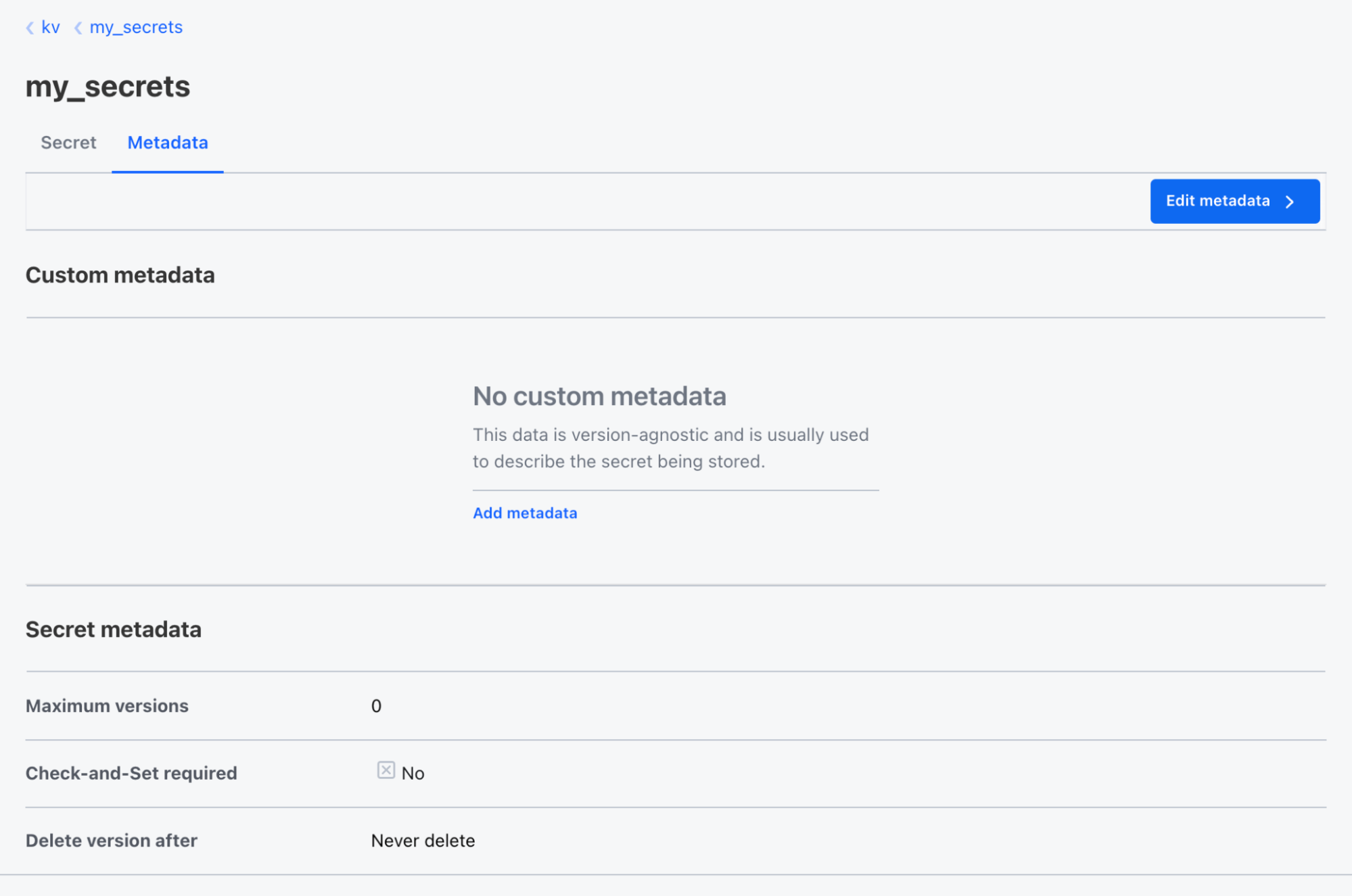1352x896 pixels.
Task: Click the my_secrets page title
Action: (108, 87)
